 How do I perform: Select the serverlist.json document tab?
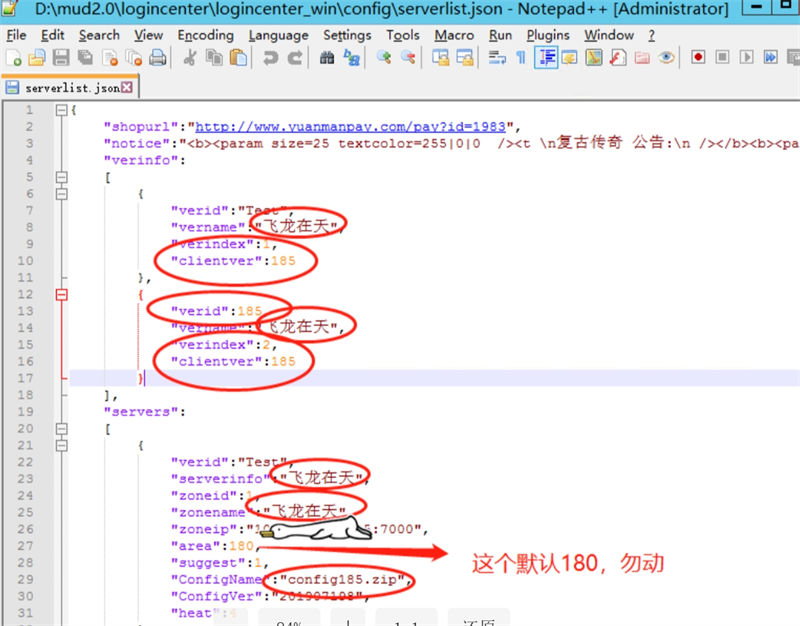coord(70,88)
